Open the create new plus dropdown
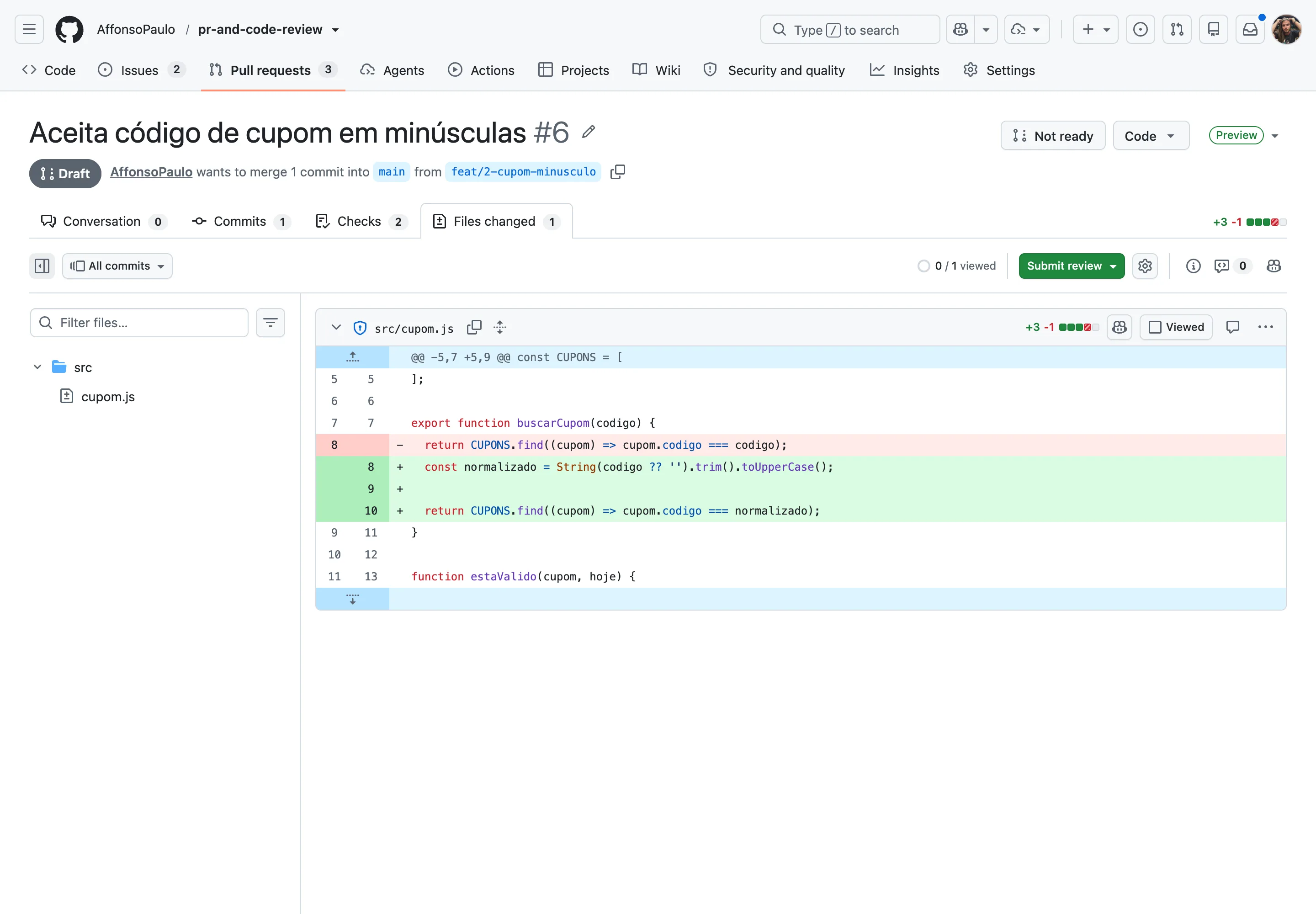The height and width of the screenshot is (914, 1316). click(x=1095, y=29)
